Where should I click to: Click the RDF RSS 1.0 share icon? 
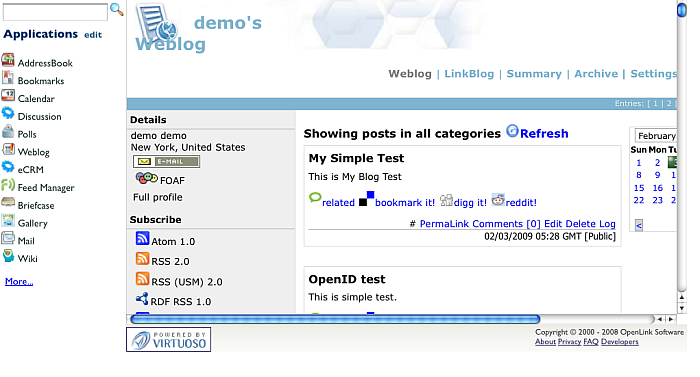click(x=142, y=298)
